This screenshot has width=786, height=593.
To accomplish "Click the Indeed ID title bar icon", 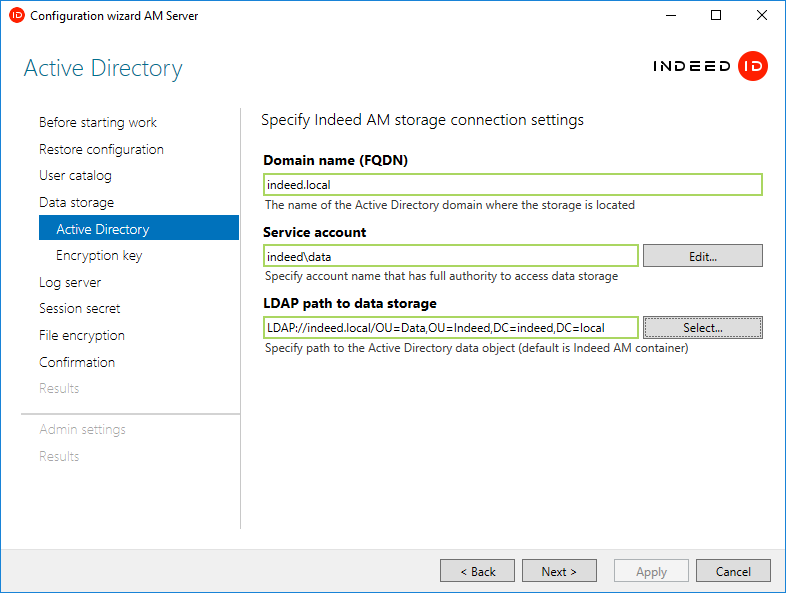I will click(16, 16).
